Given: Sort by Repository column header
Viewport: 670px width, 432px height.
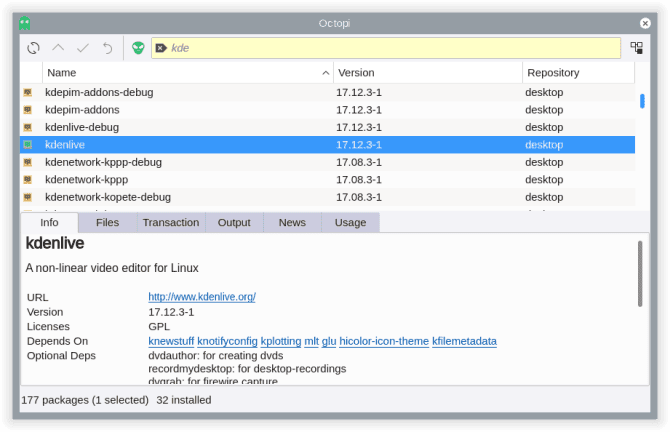Looking at the screenshot, I should (x=579, y=73).
